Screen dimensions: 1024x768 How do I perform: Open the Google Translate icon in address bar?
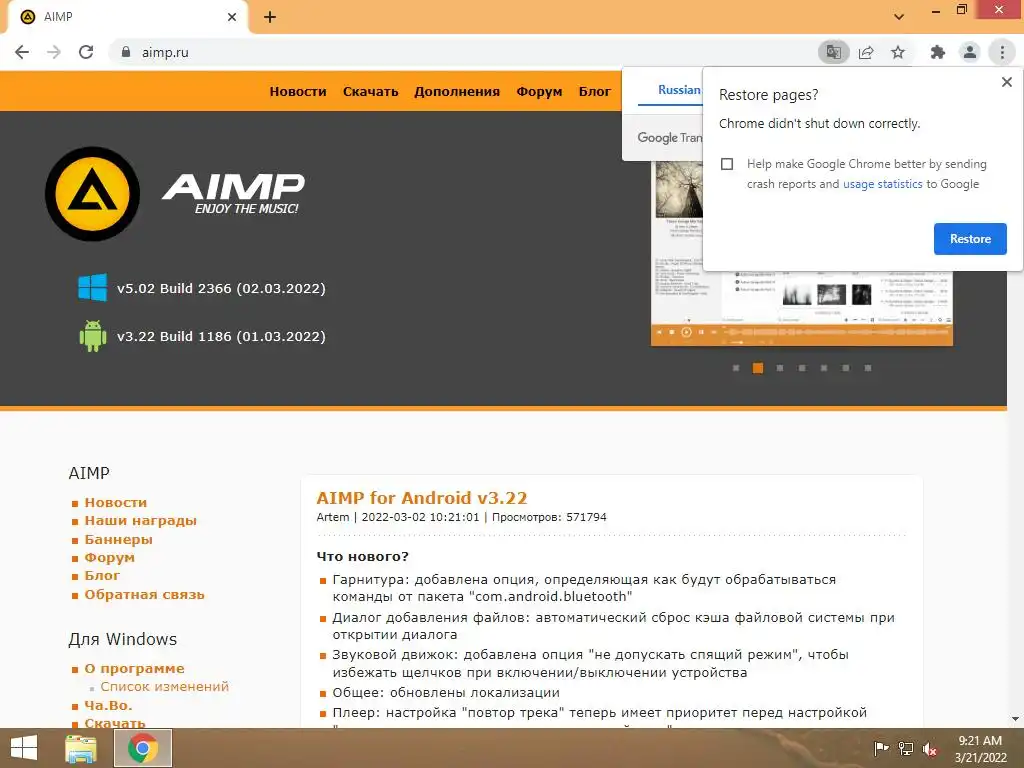point(833,52)
